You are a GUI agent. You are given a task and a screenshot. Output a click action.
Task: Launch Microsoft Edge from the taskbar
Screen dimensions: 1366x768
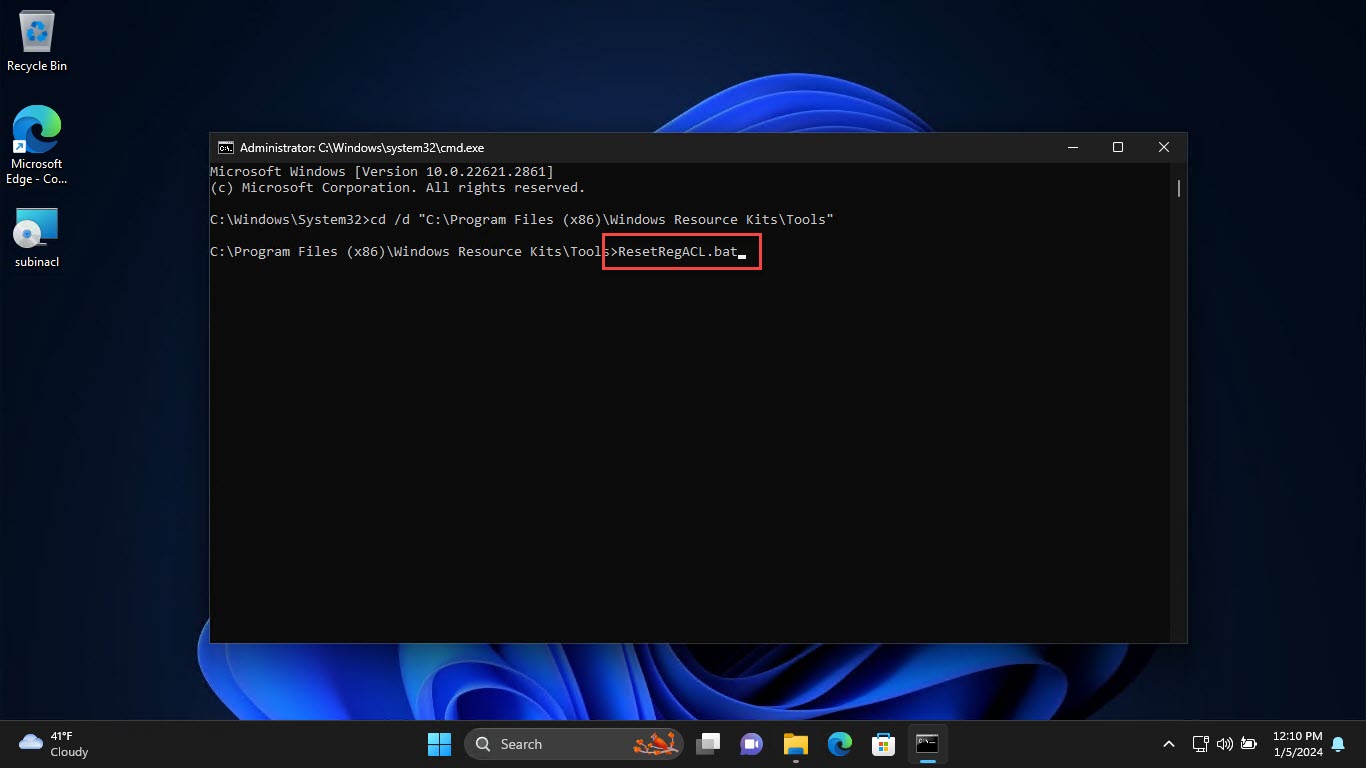pyautogui.click(x=839, y=744)
